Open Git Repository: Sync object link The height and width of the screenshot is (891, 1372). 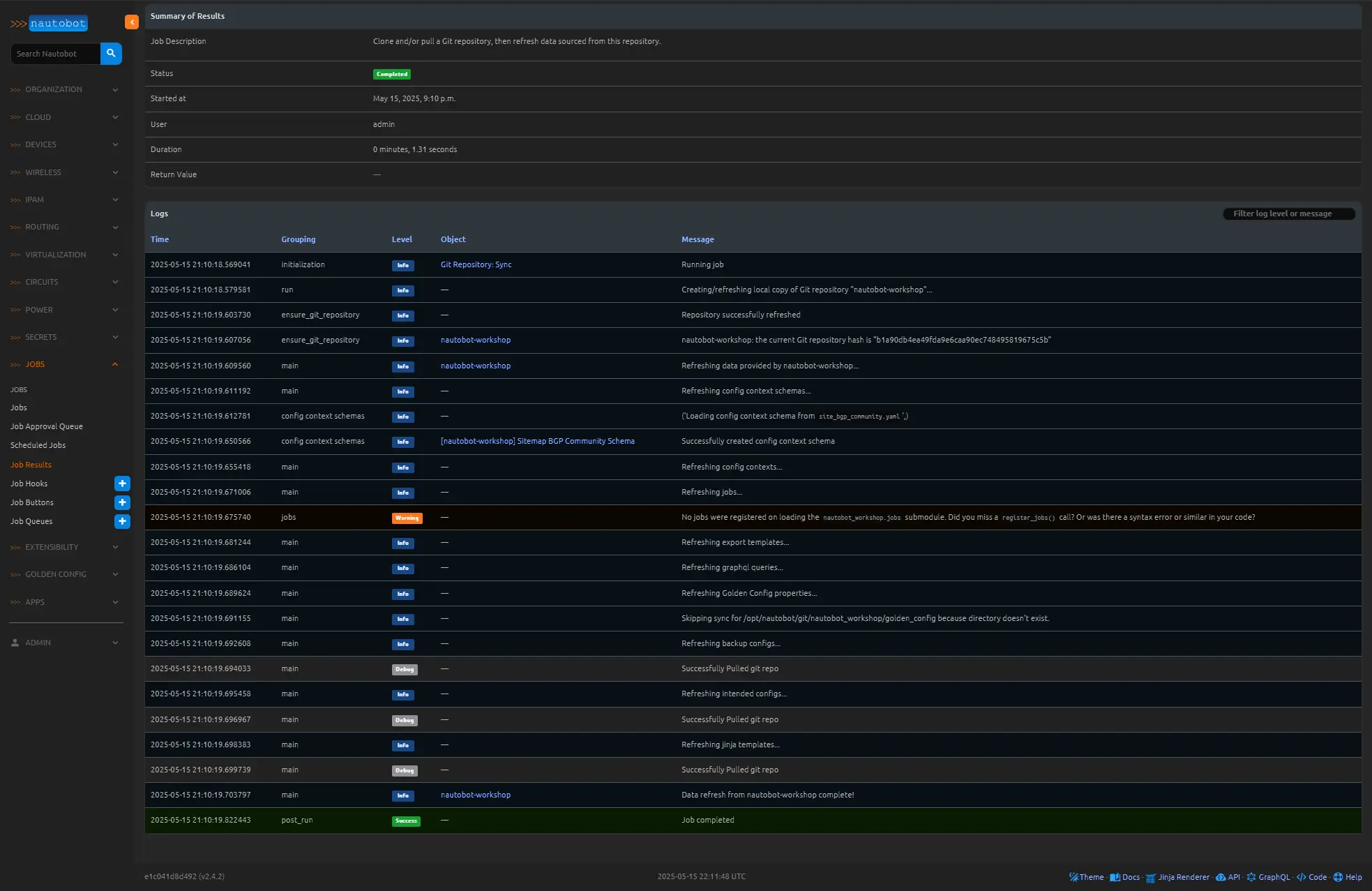coord(476,264)
